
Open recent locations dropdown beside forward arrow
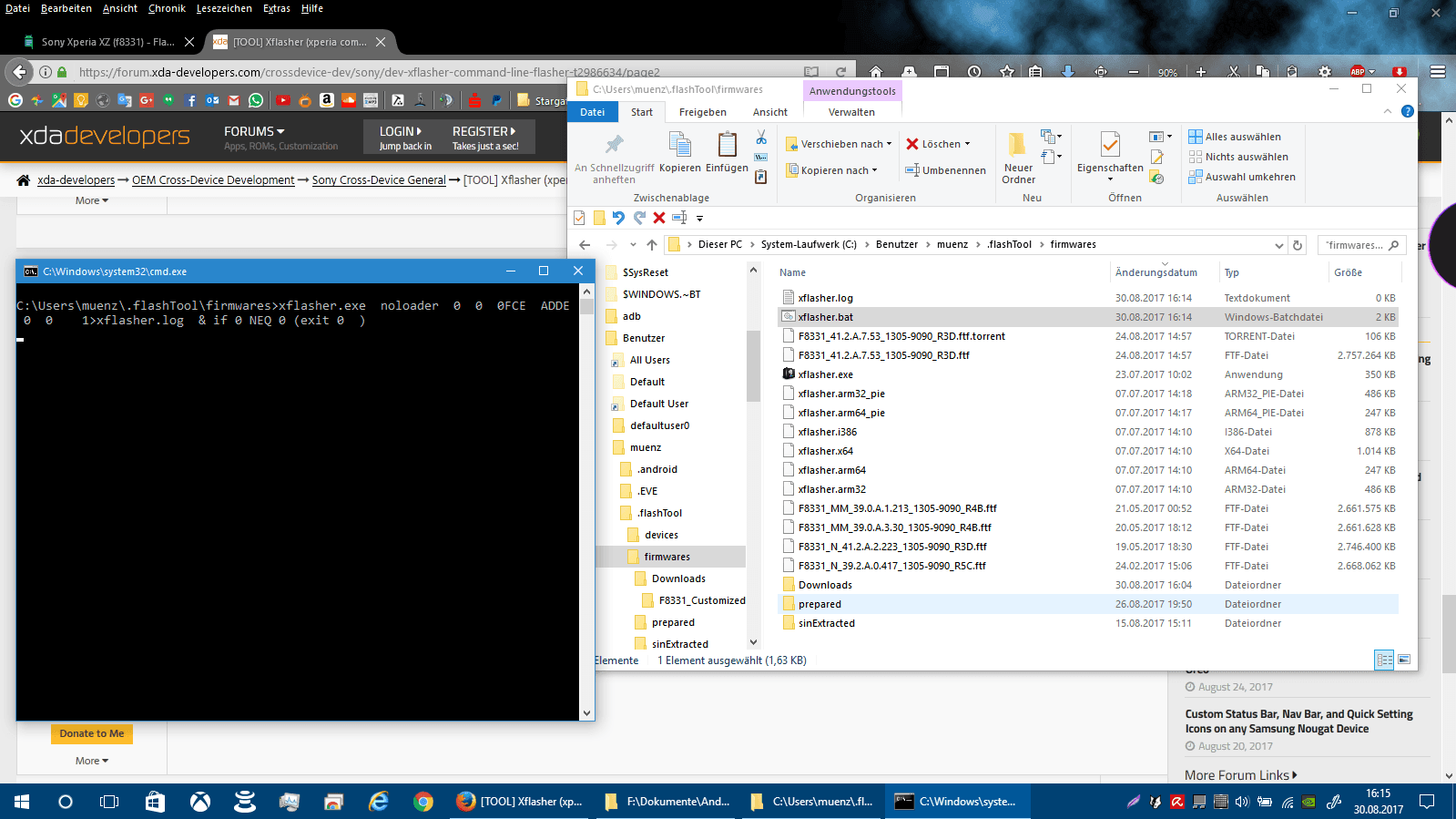tap(633, 245)
